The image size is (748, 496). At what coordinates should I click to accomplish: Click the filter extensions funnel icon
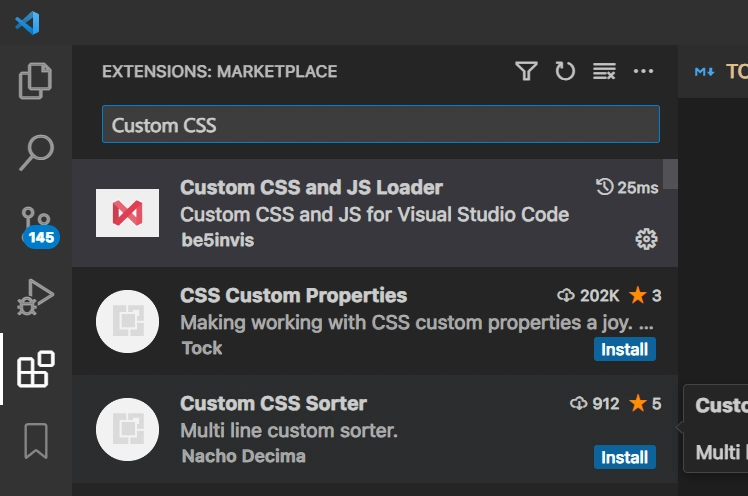click(x=526, y=71)
